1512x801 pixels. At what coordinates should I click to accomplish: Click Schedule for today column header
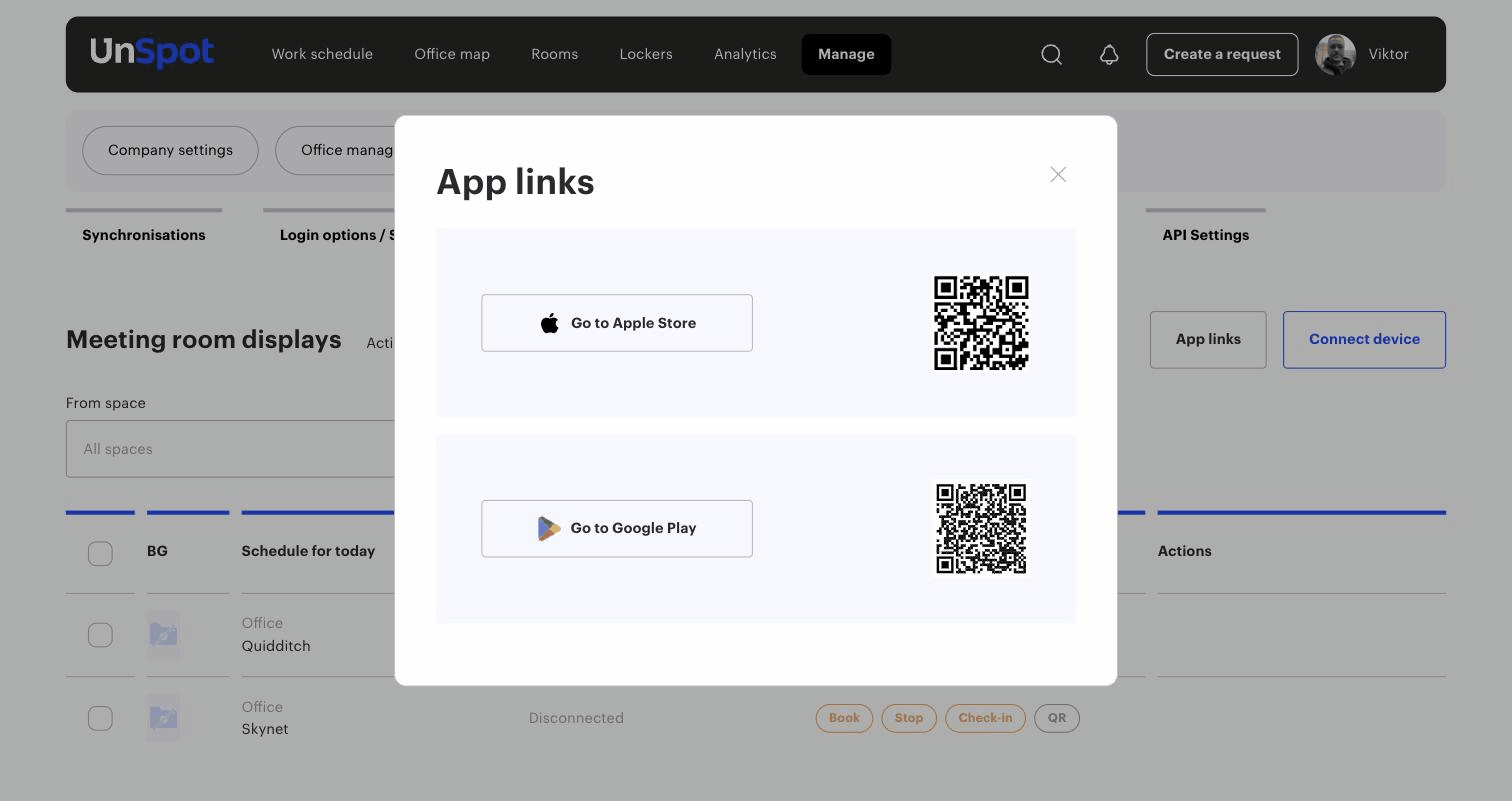308,551
